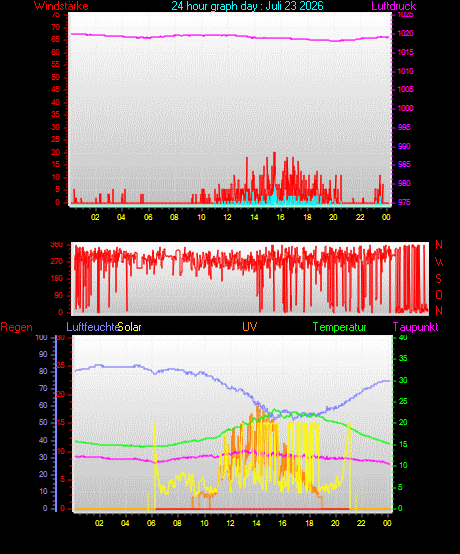The image size is (460, 554).
Task: Click the blue Luftfeuchte legend label
Action: click(x=93, y=327)
